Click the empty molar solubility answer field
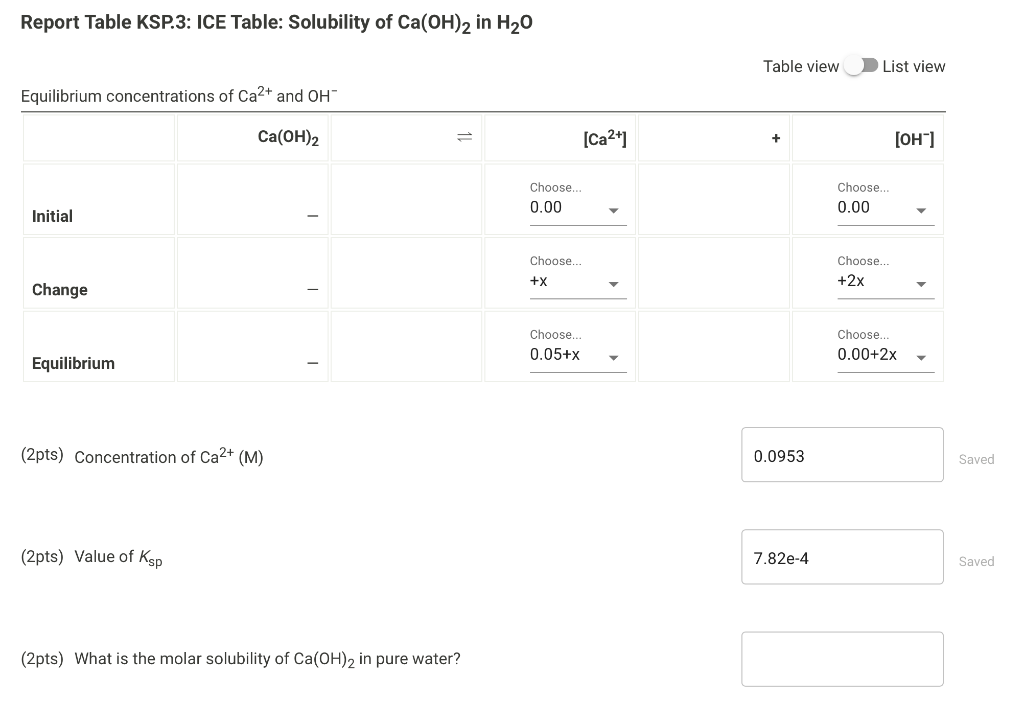This screenshot has height=701, width=1024. [841, 658]
